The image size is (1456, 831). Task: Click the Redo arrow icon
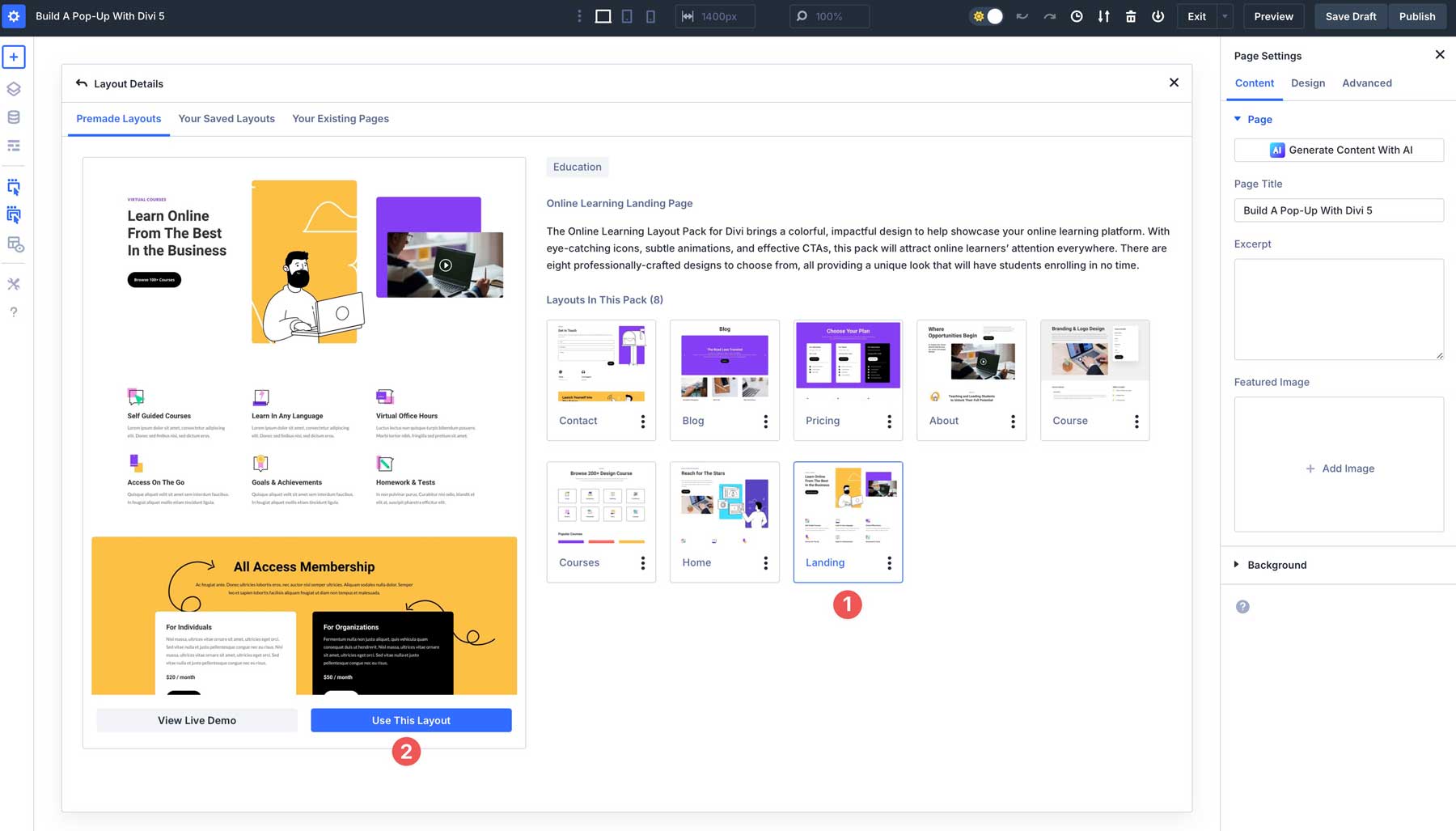click(1049, 16)
